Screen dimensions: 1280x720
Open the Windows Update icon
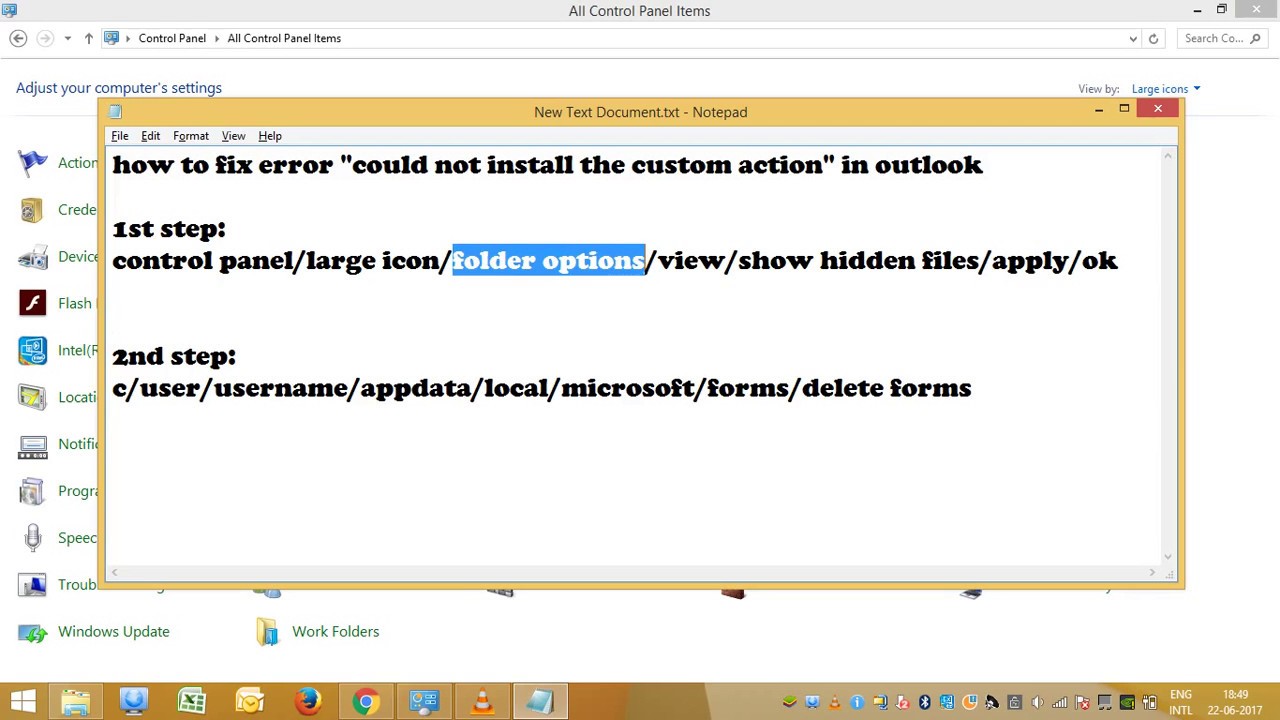pos(32,632)
